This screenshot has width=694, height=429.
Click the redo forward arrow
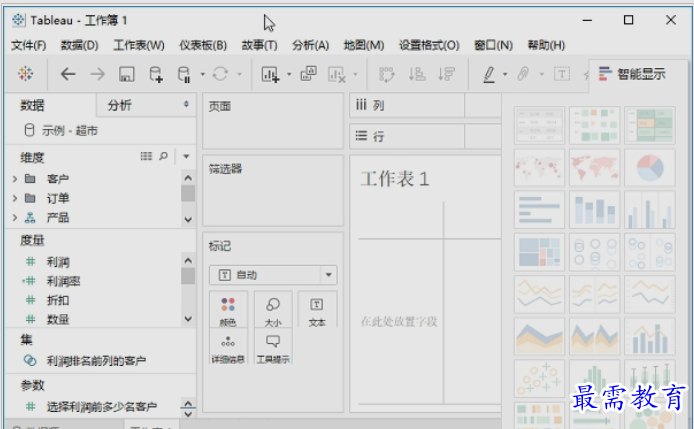point(97,74)
